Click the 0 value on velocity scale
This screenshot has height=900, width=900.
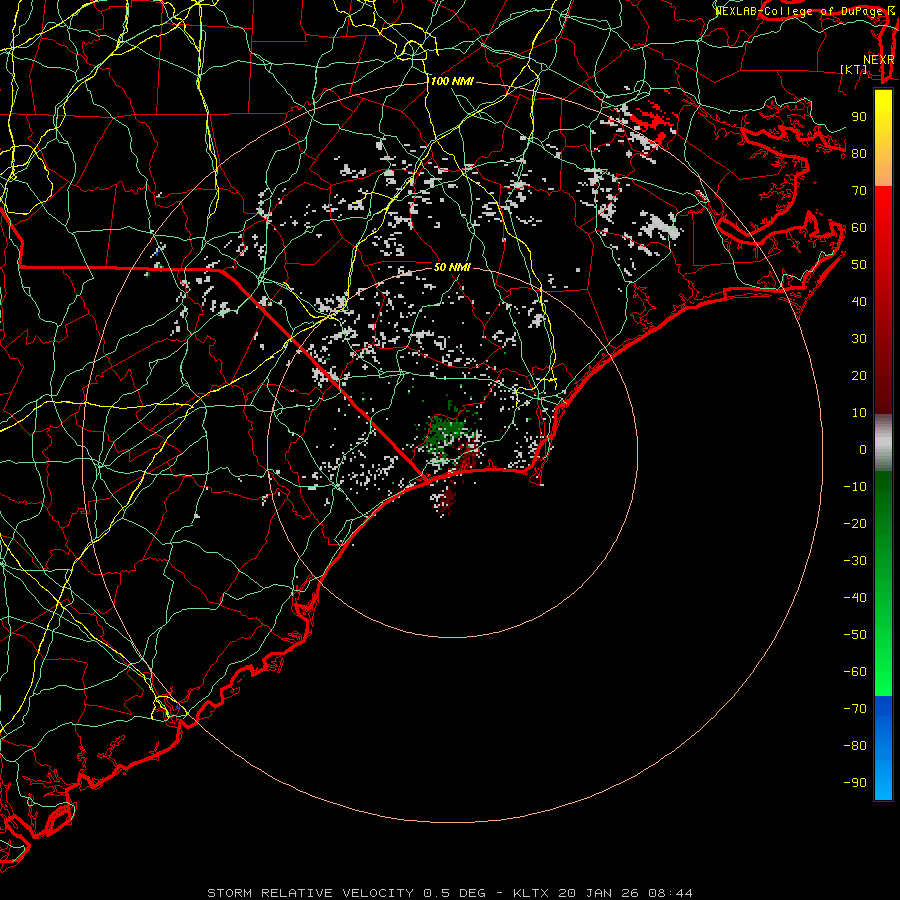tap(863, 450)
